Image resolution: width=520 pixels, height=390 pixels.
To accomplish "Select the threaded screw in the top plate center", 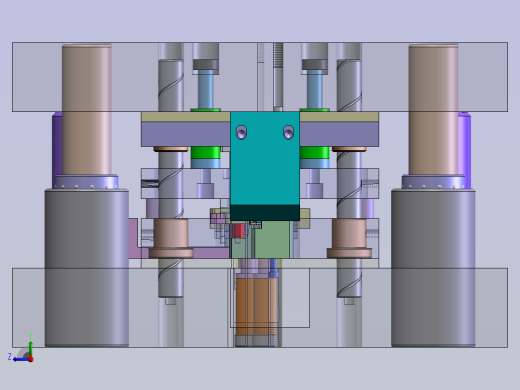I will point(278,77).
